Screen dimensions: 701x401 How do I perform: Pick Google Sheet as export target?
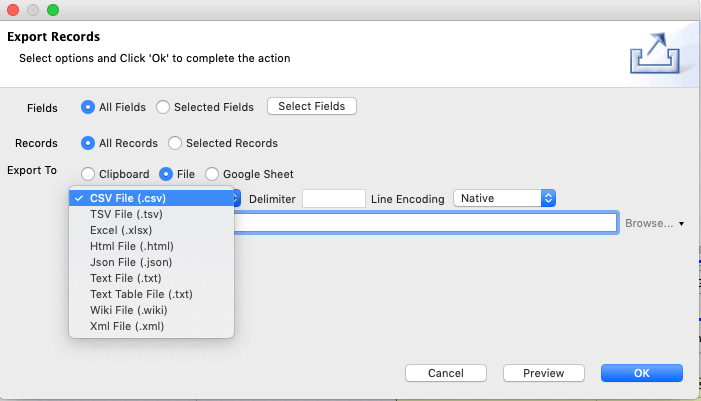click(212, 174)
